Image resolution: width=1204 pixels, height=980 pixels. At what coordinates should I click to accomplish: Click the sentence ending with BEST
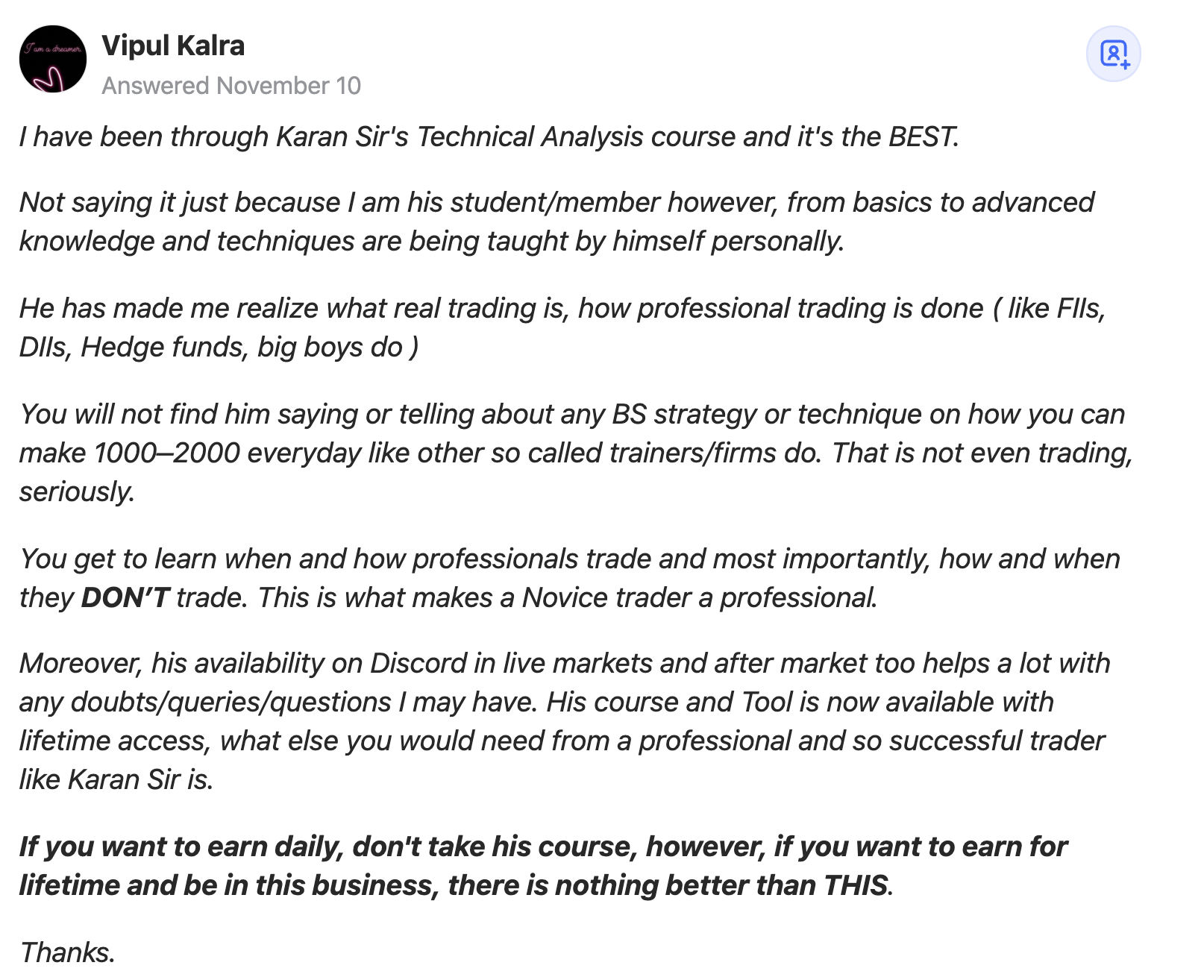point(489,137)
